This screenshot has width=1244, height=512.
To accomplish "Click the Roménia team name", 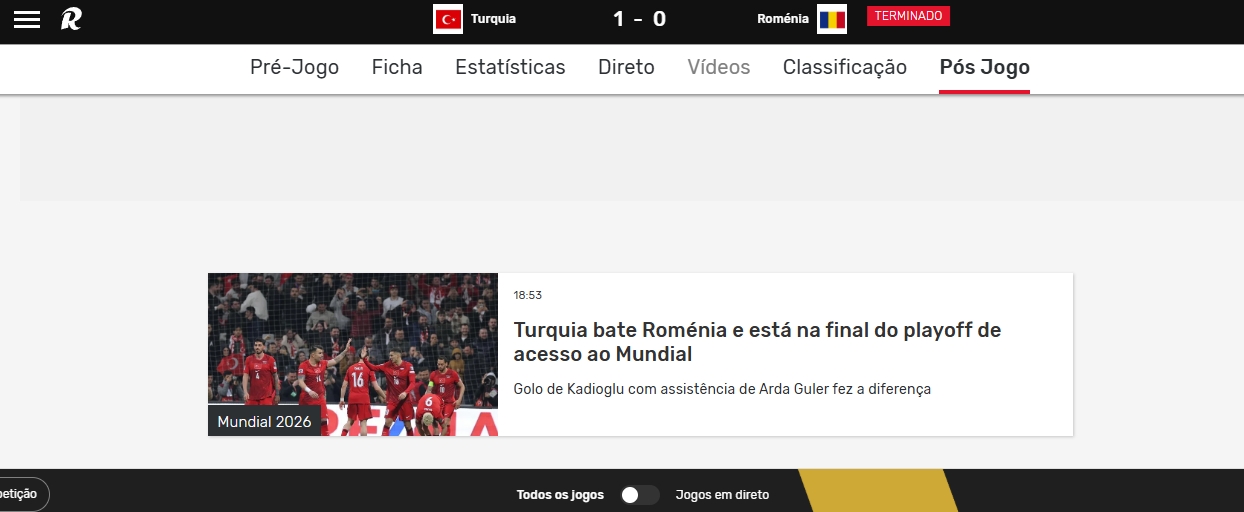I will coord(783,19).
